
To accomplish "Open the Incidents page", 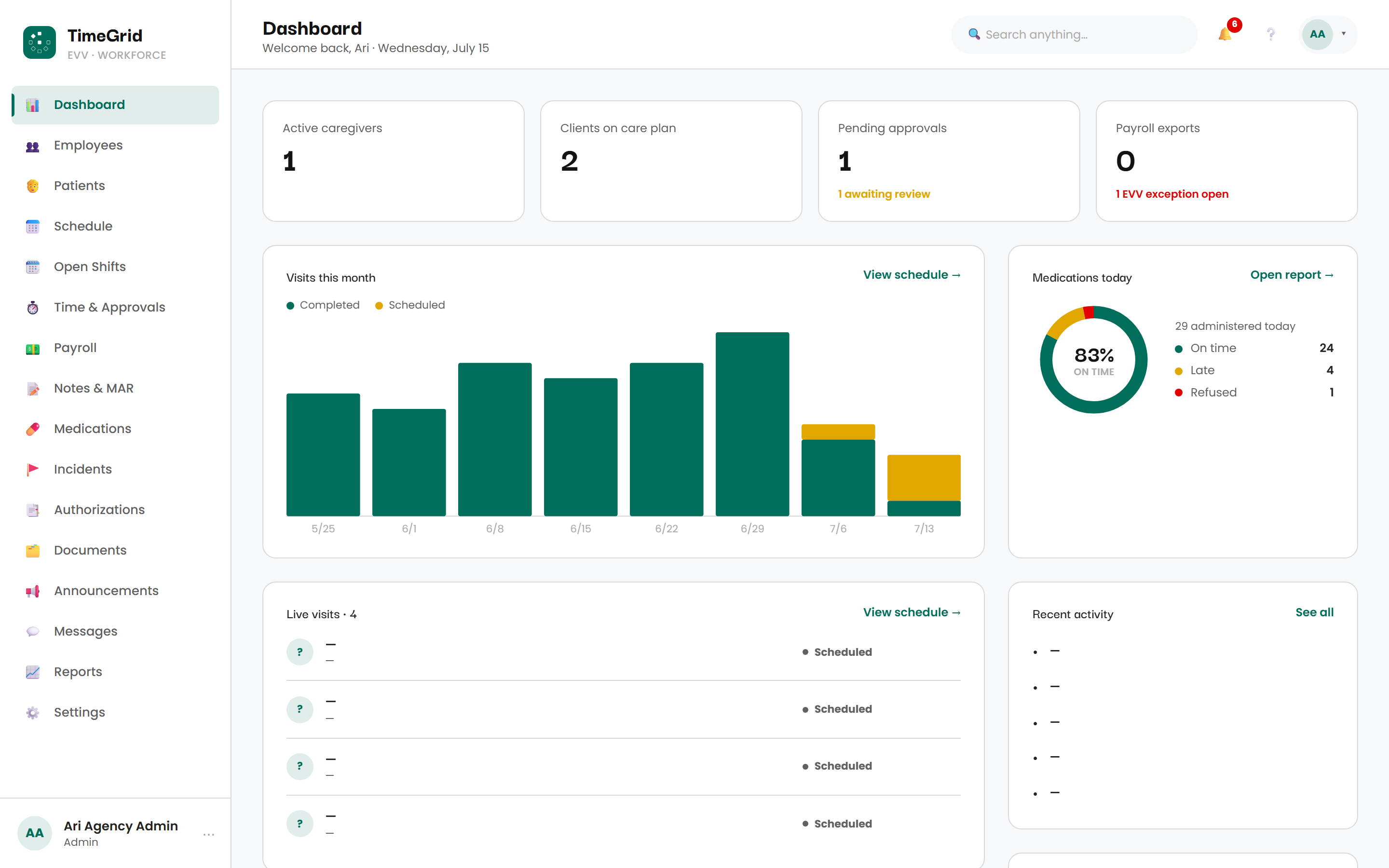I will pyautogui.click(x=115, y=470).
